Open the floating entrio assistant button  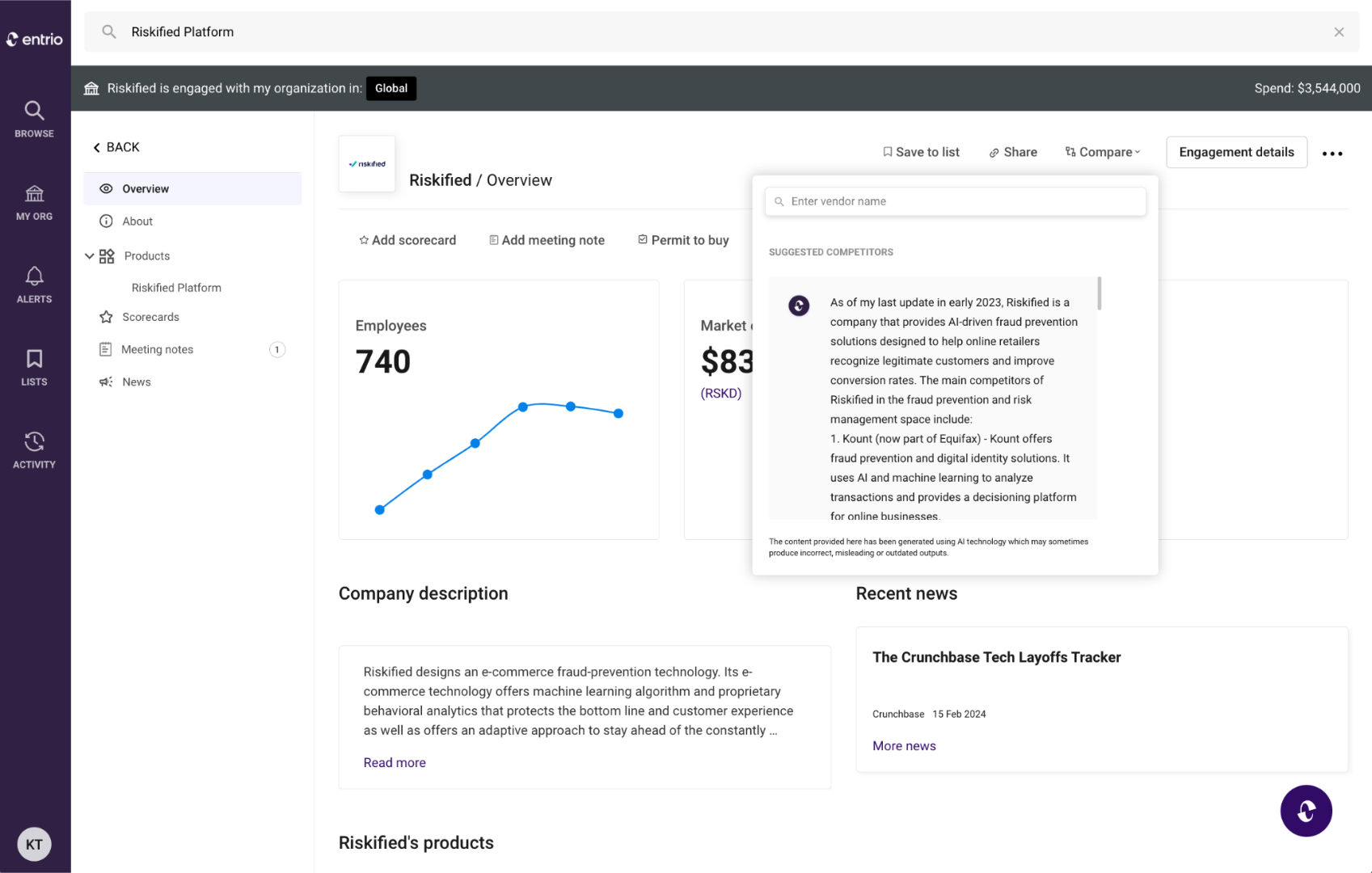coord(1306,811)
